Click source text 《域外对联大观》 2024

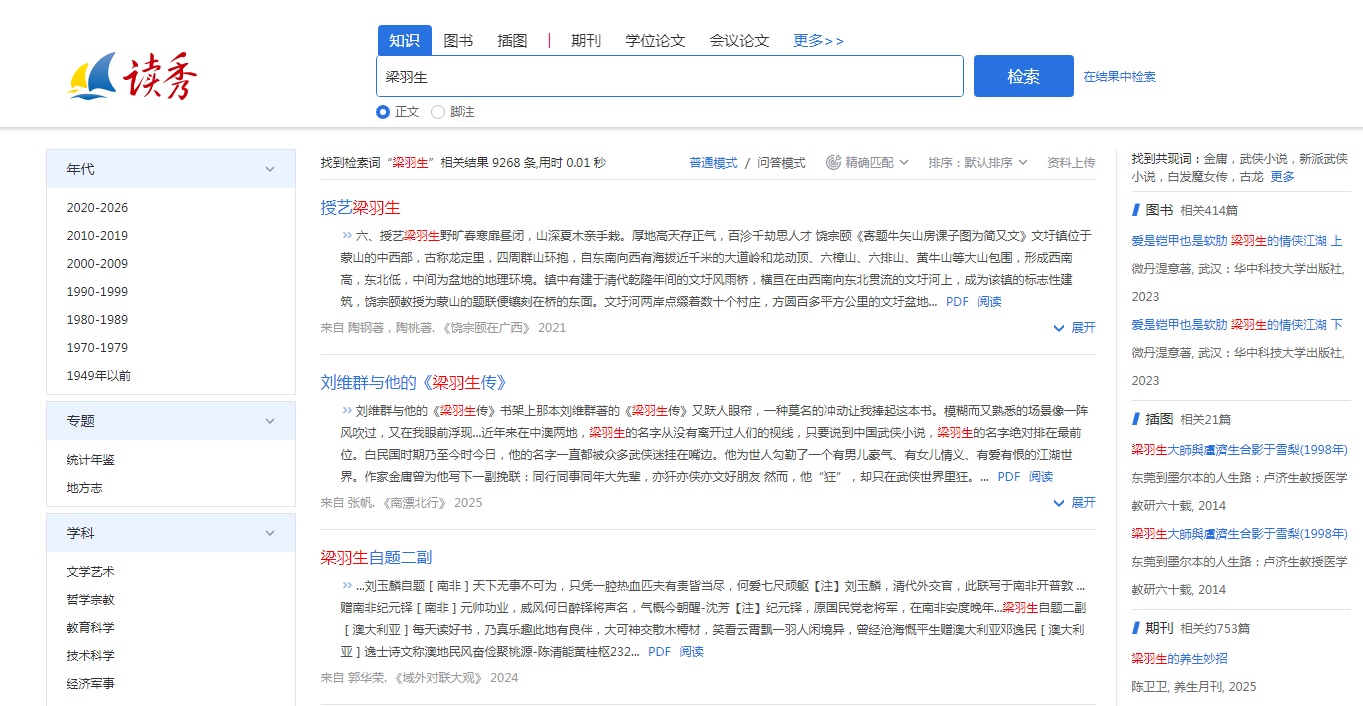[x=457, y=678]
